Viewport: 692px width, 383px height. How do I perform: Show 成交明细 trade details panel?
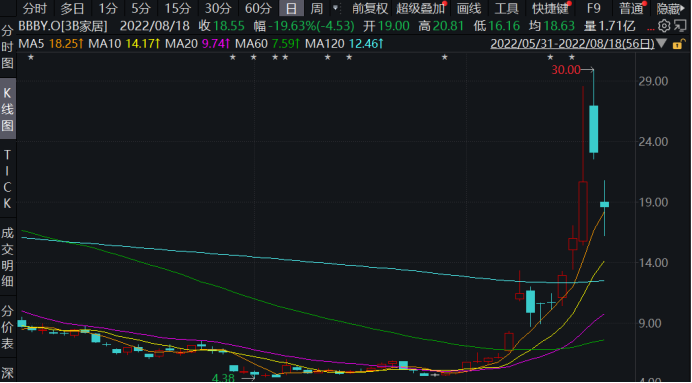tap(8, 257)
